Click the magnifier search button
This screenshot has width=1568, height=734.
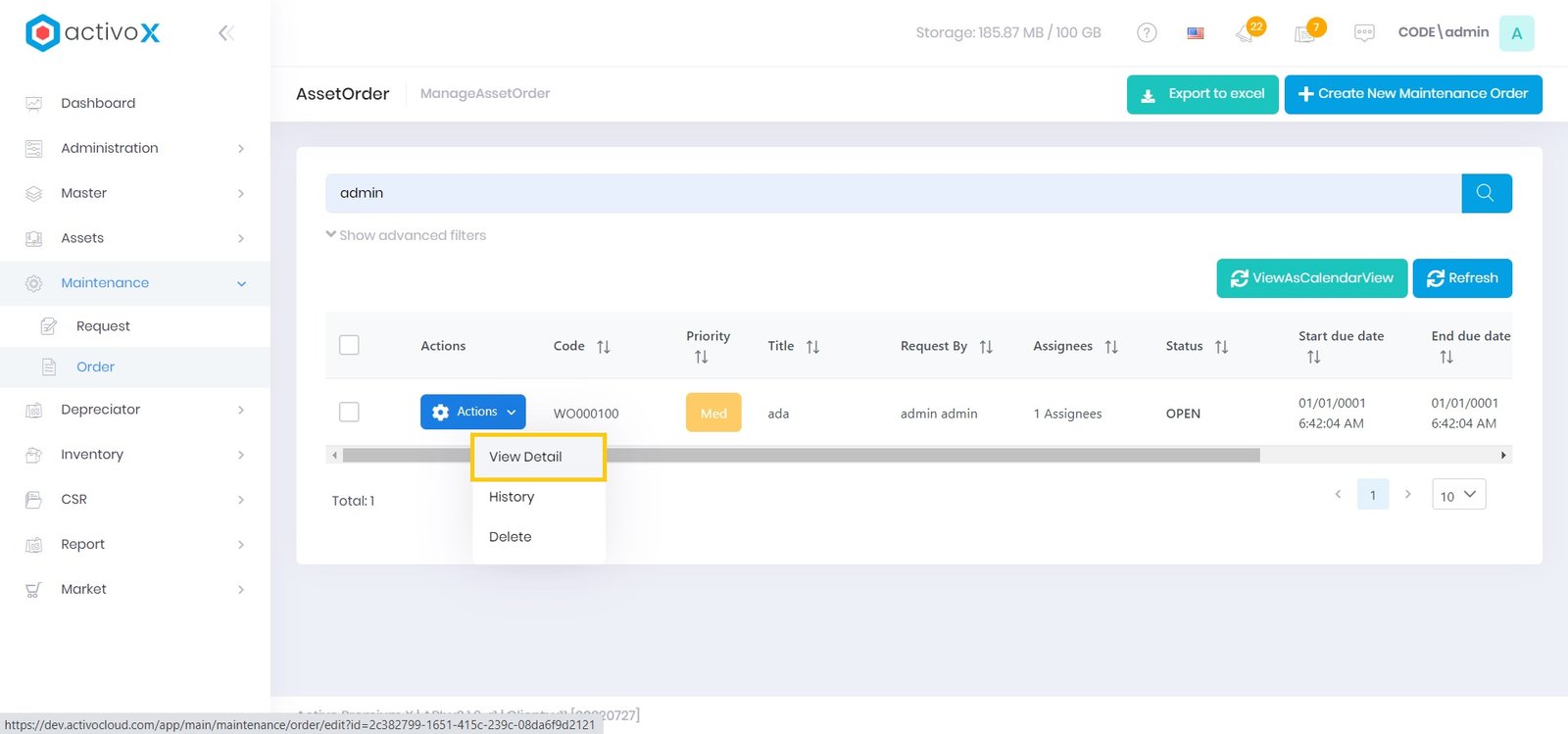1486,193
